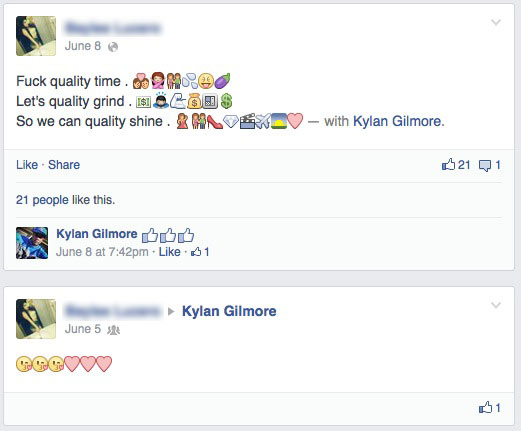Click the friends audience icon beside June 5
521x431 pixels.
[x=113, y=330]
